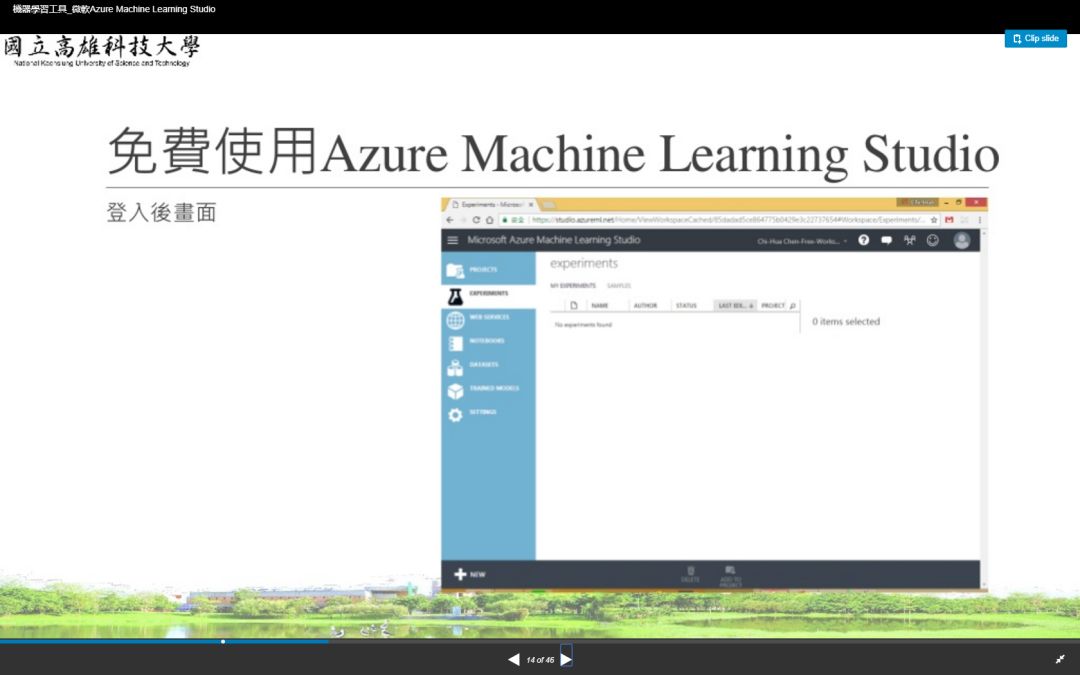Sort by the Name column header
Screen dimensions: 1080x675
600,305
